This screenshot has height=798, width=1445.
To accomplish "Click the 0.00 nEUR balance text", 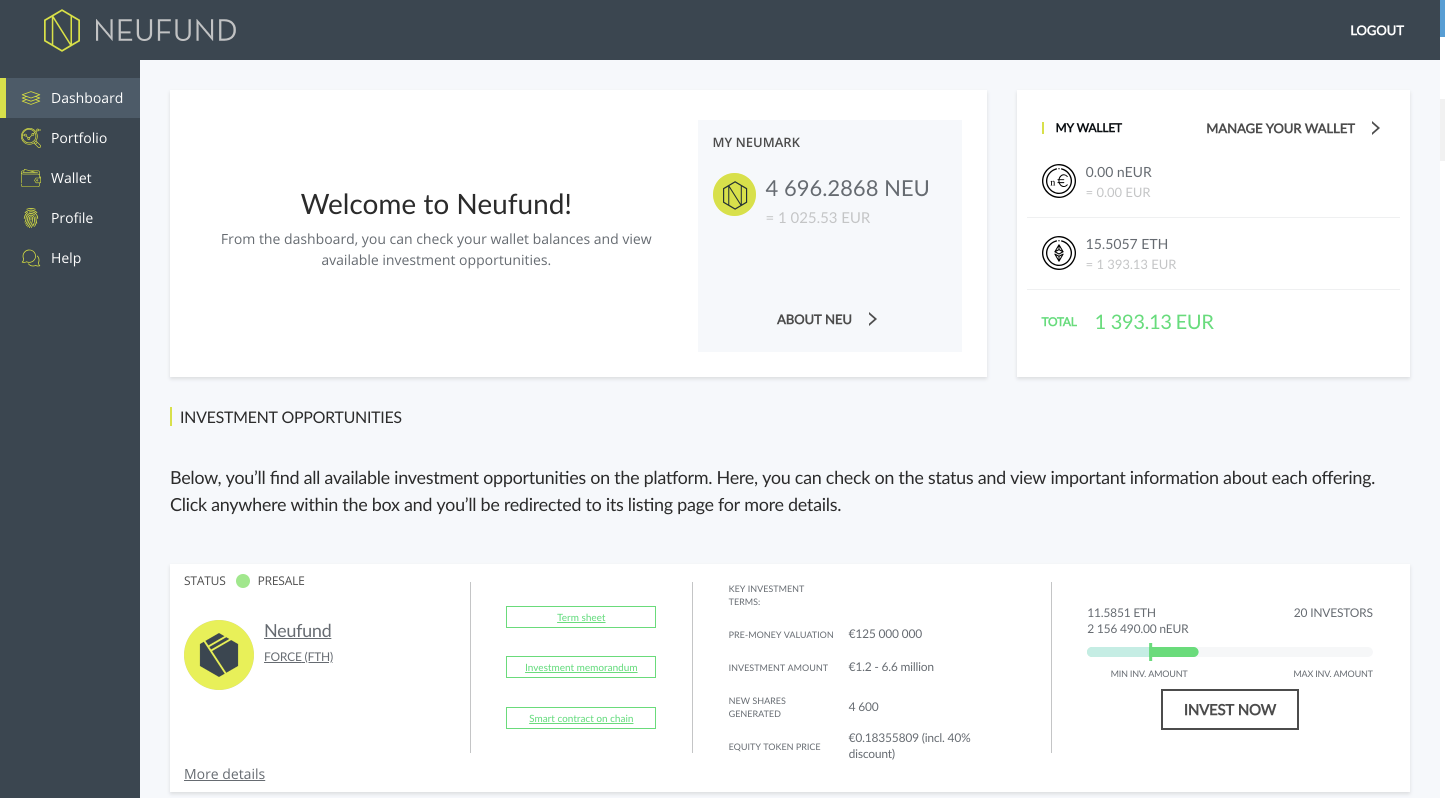I will (1118, 172).
